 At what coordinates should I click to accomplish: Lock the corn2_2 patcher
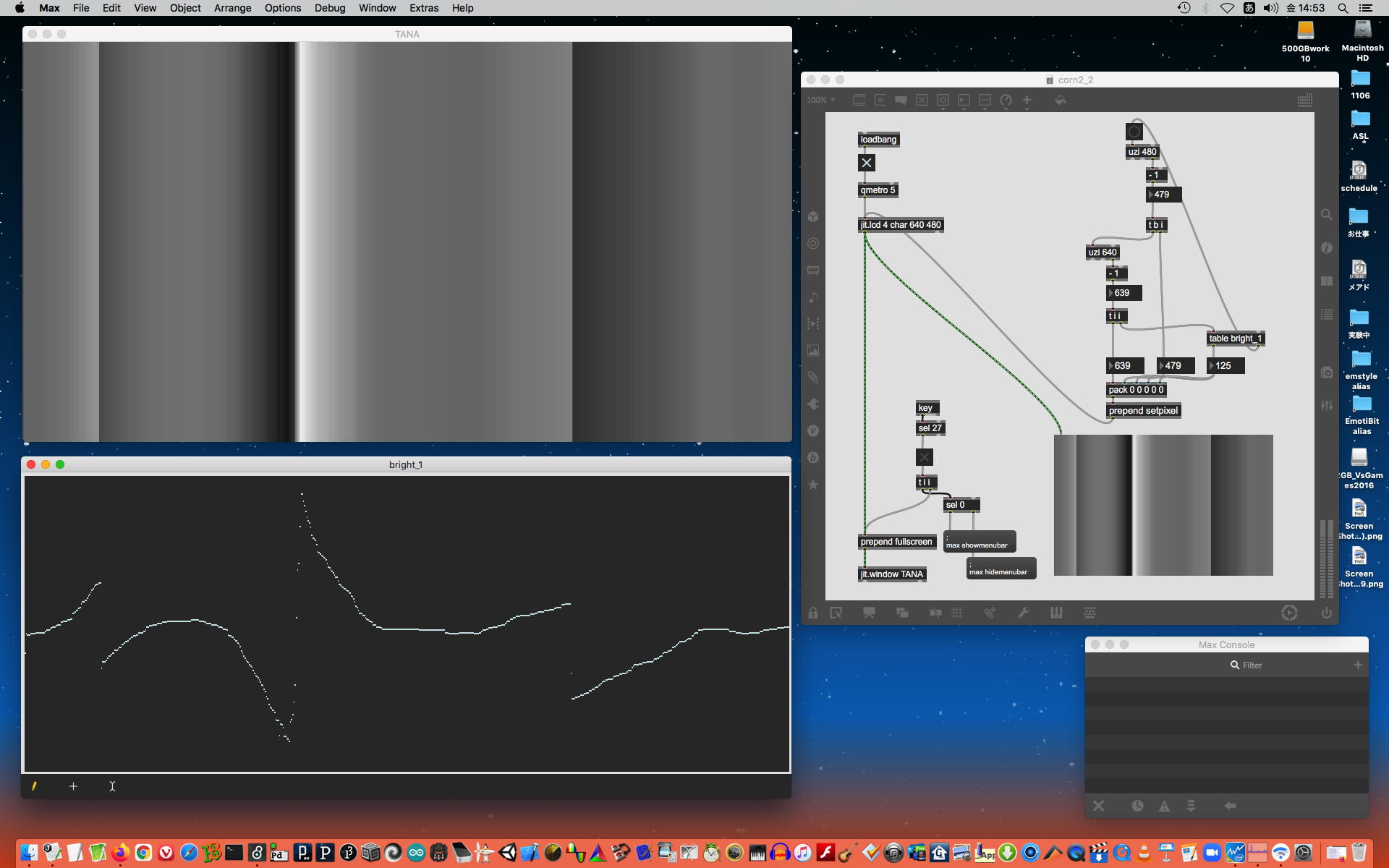tap(813, 613)
